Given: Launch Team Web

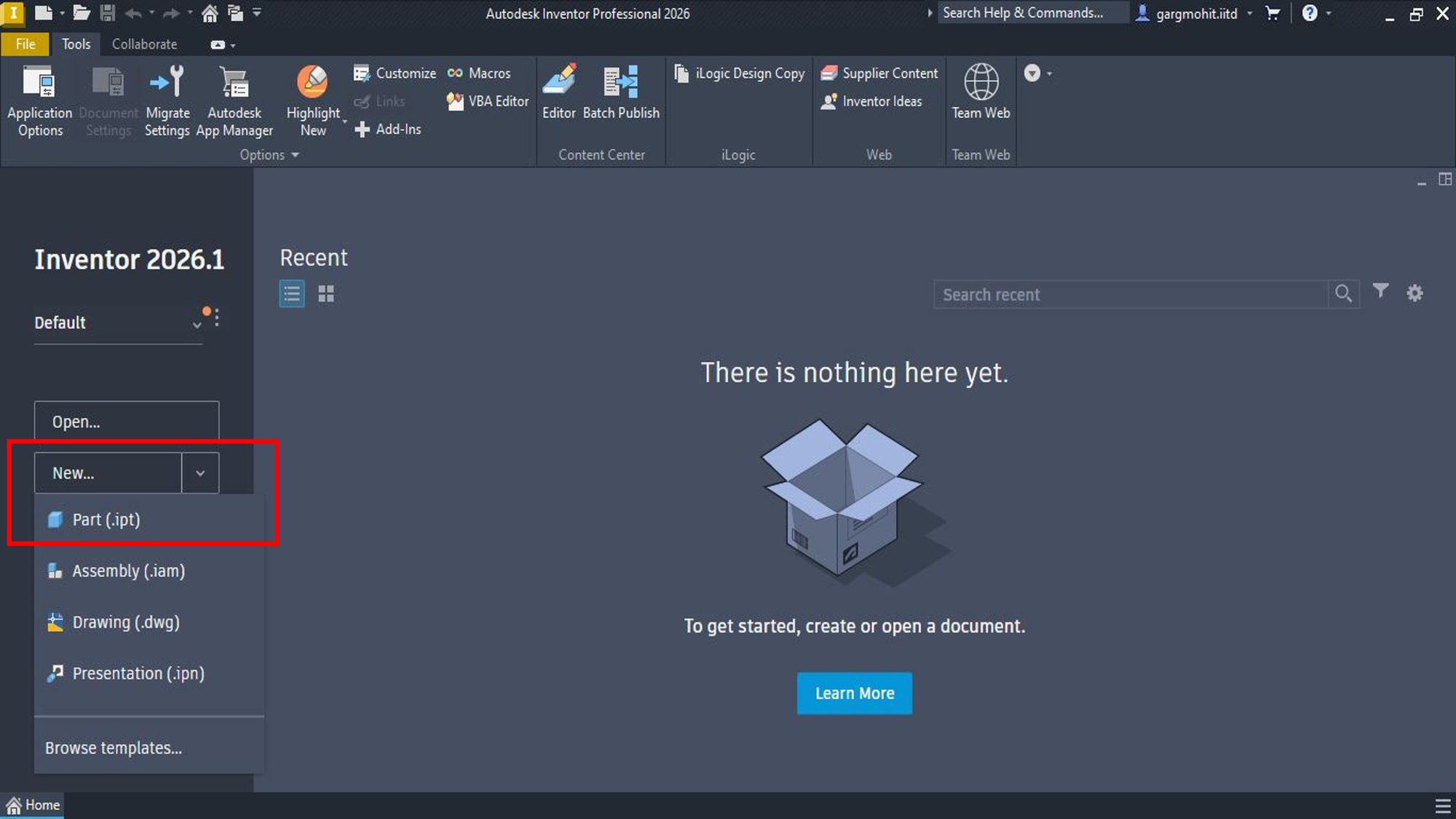Looking at the screenshot, I should click(x=981, y=92).
